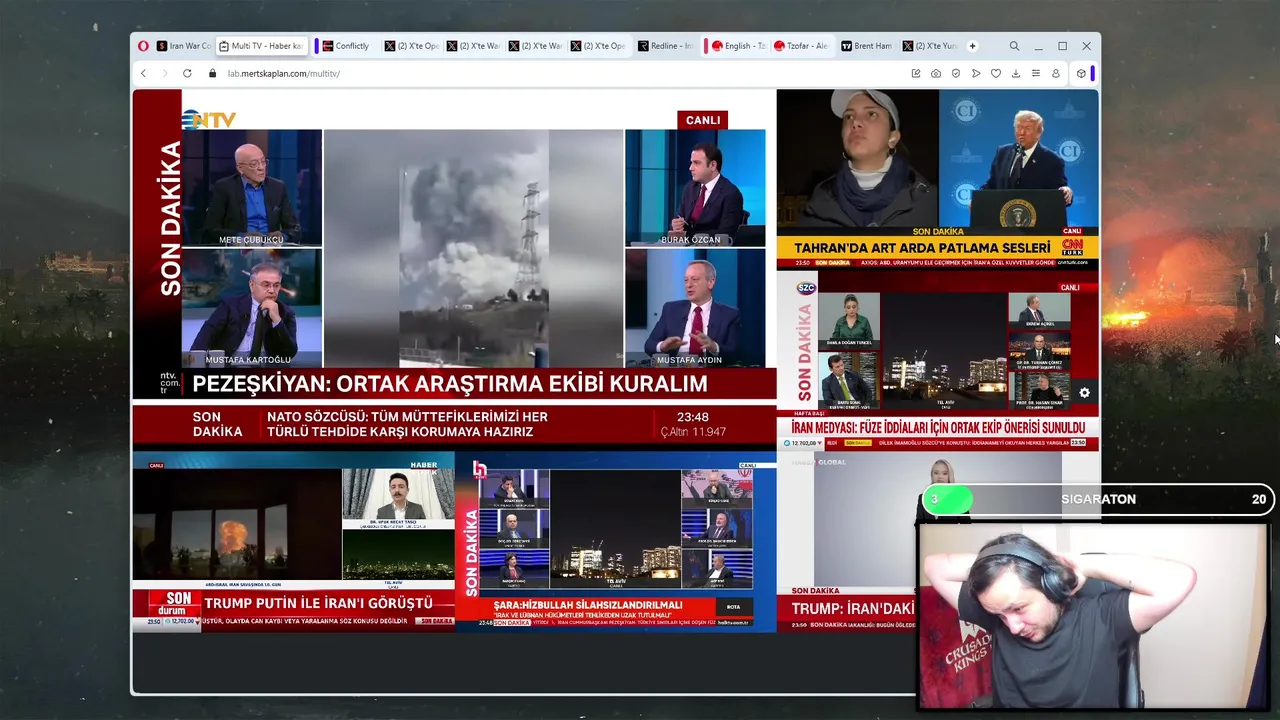1280x720 pixels.
Task: Open the profile account icon
Action: tap(1056, 73)
